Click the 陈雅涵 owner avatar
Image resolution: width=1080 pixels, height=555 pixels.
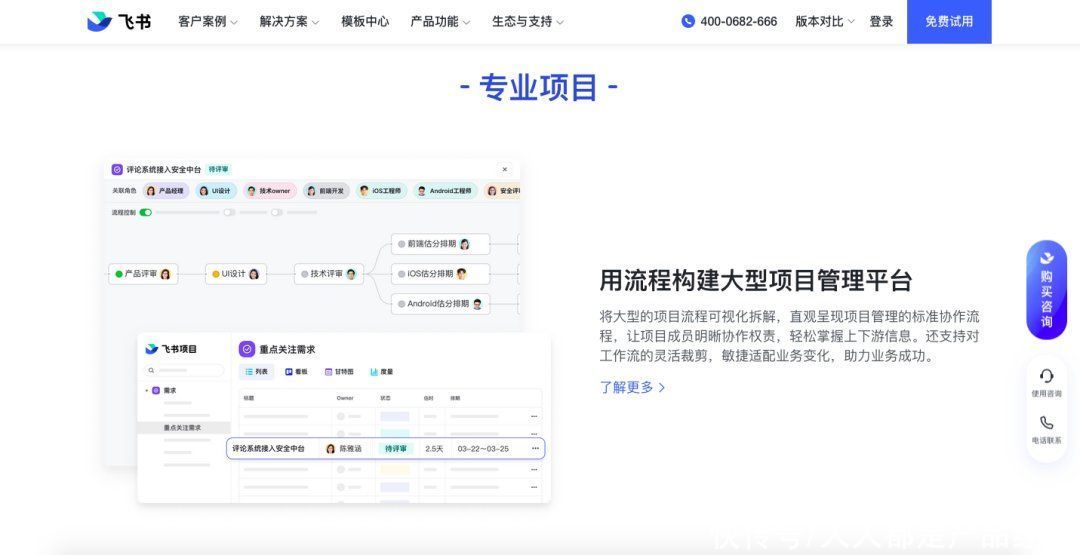click(x=331, y=449)
